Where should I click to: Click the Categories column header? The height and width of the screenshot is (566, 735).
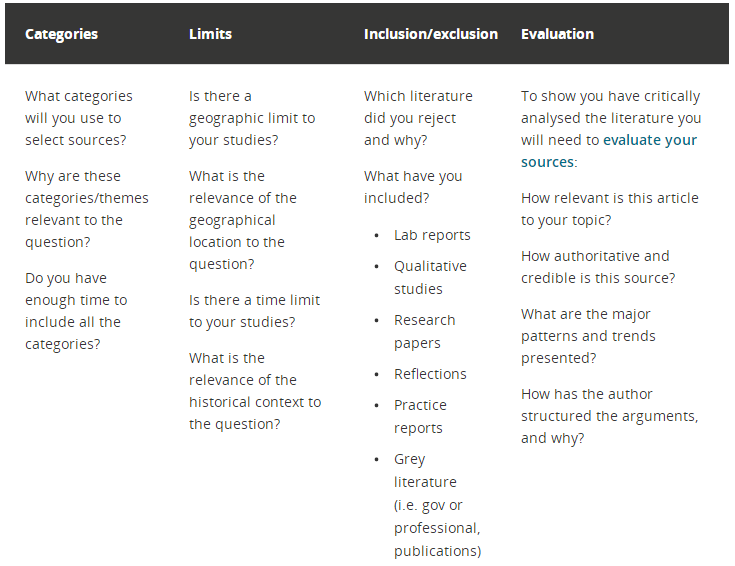[61, 34]
